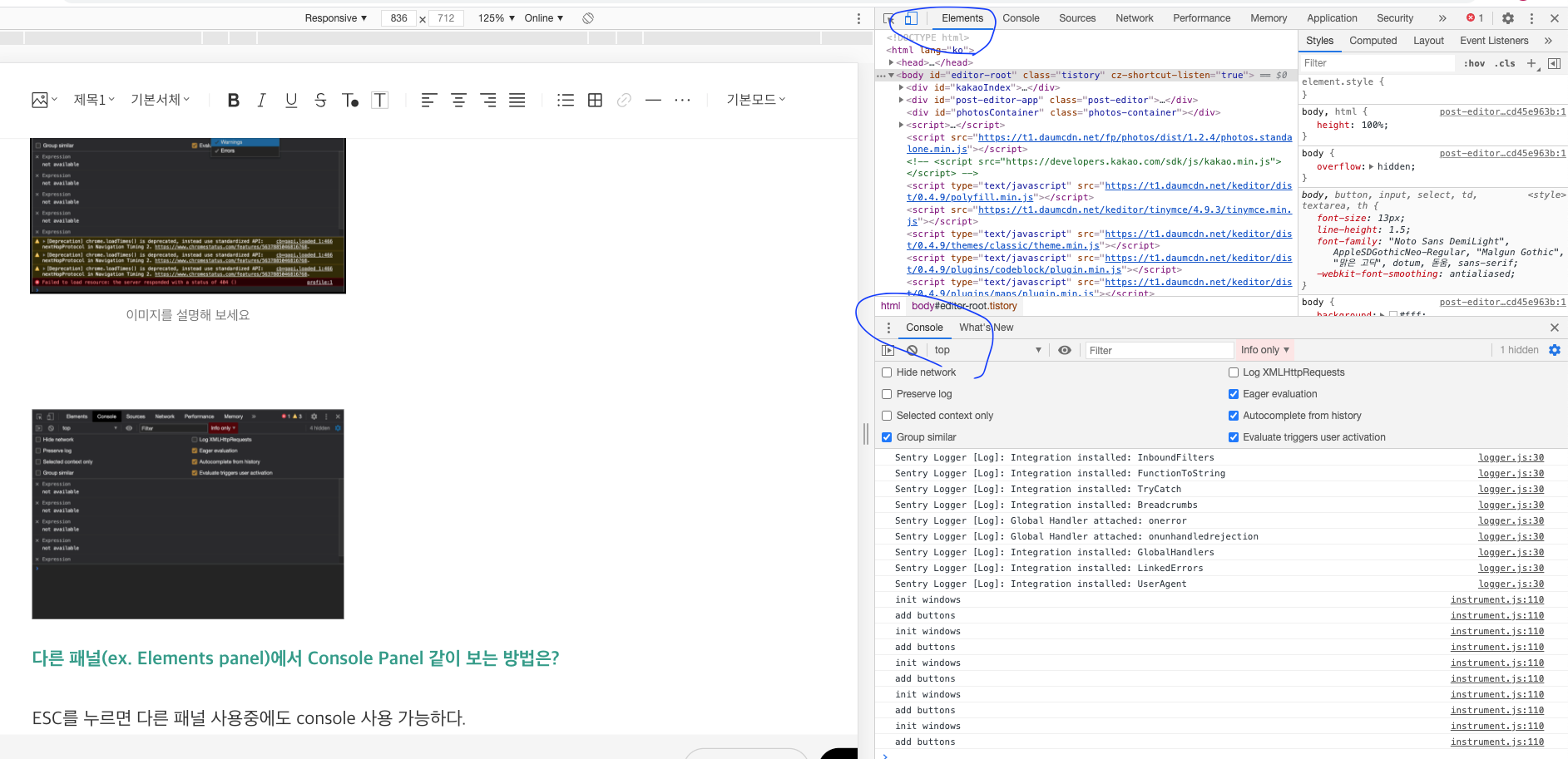The height and width of the screenshot is (759, 1568).
Task: Expand the head element node
Action: tap(892, 62)
